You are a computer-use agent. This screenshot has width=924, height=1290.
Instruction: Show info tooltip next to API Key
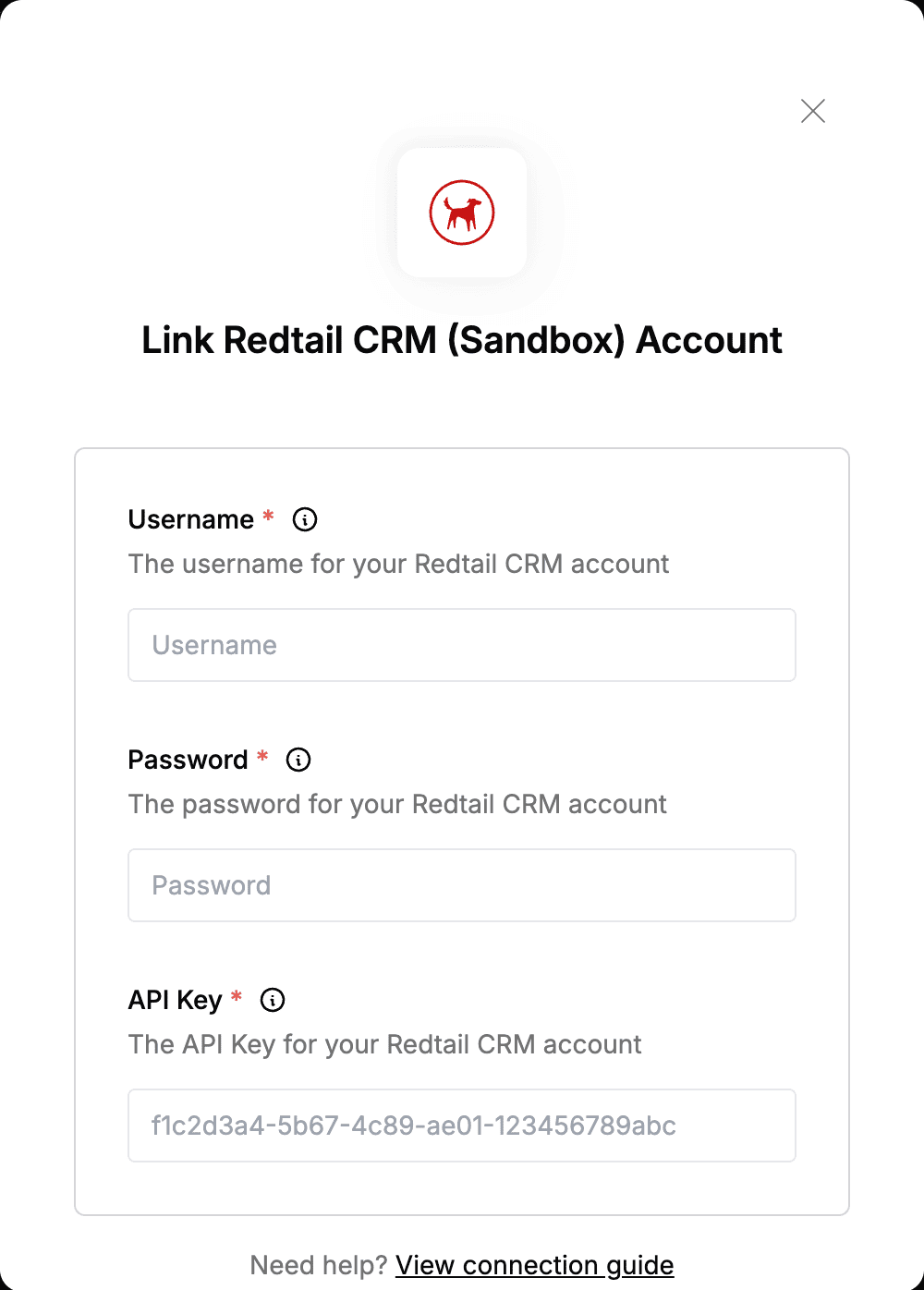point(273,1000)
